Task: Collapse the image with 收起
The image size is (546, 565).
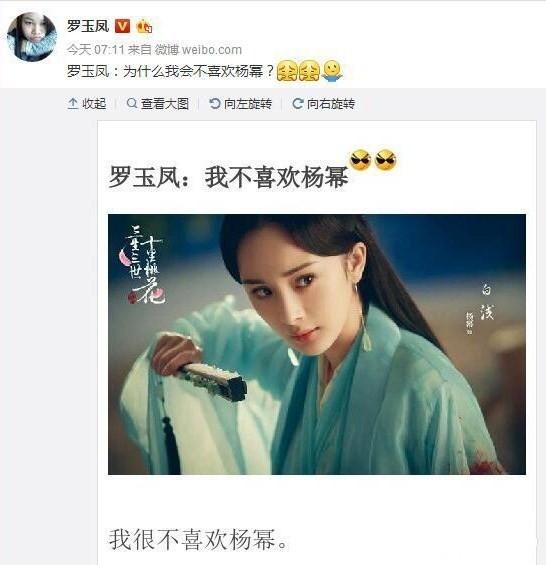Action: [x=87, y=104]
